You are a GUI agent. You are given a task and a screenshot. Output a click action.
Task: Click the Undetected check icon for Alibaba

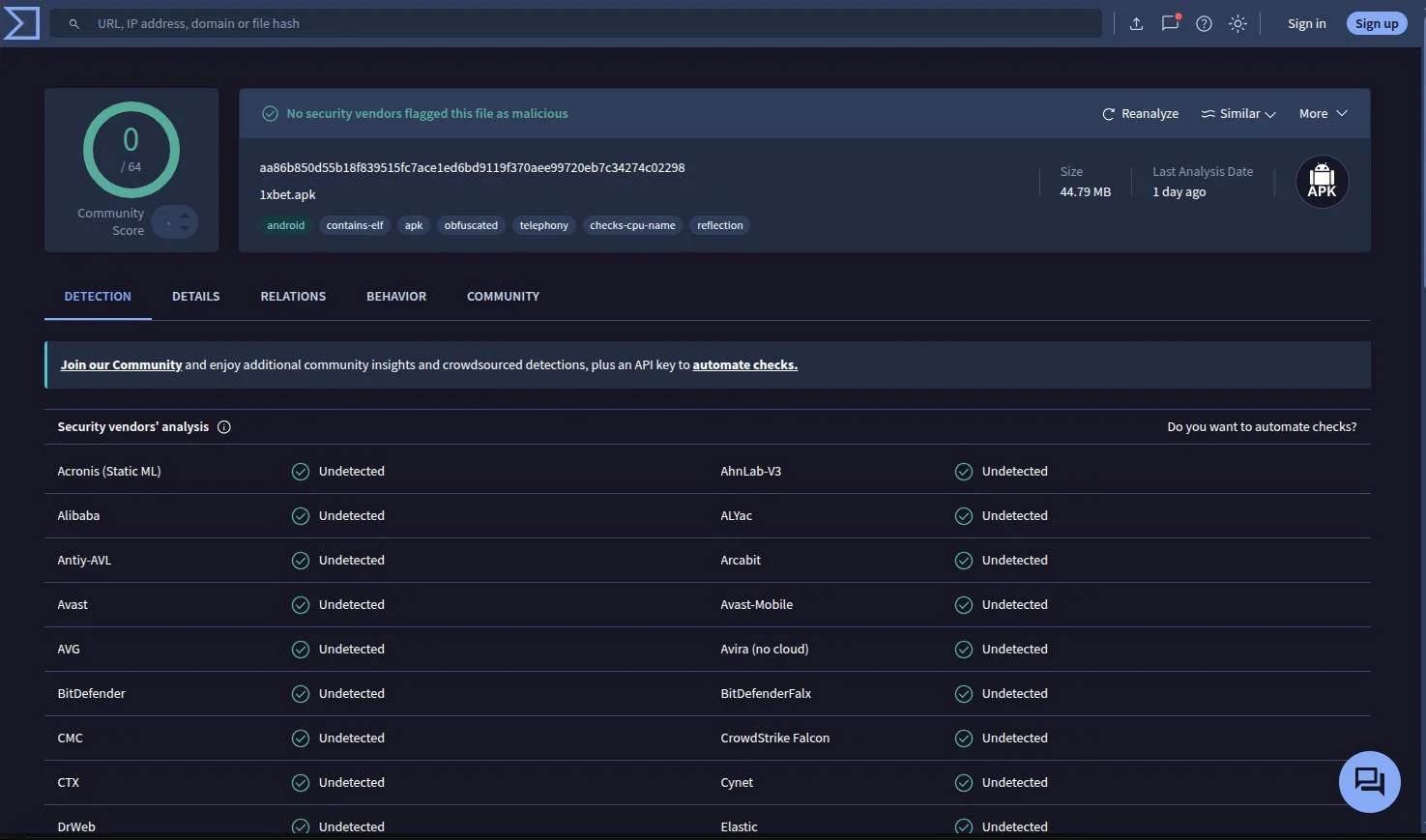301,516
